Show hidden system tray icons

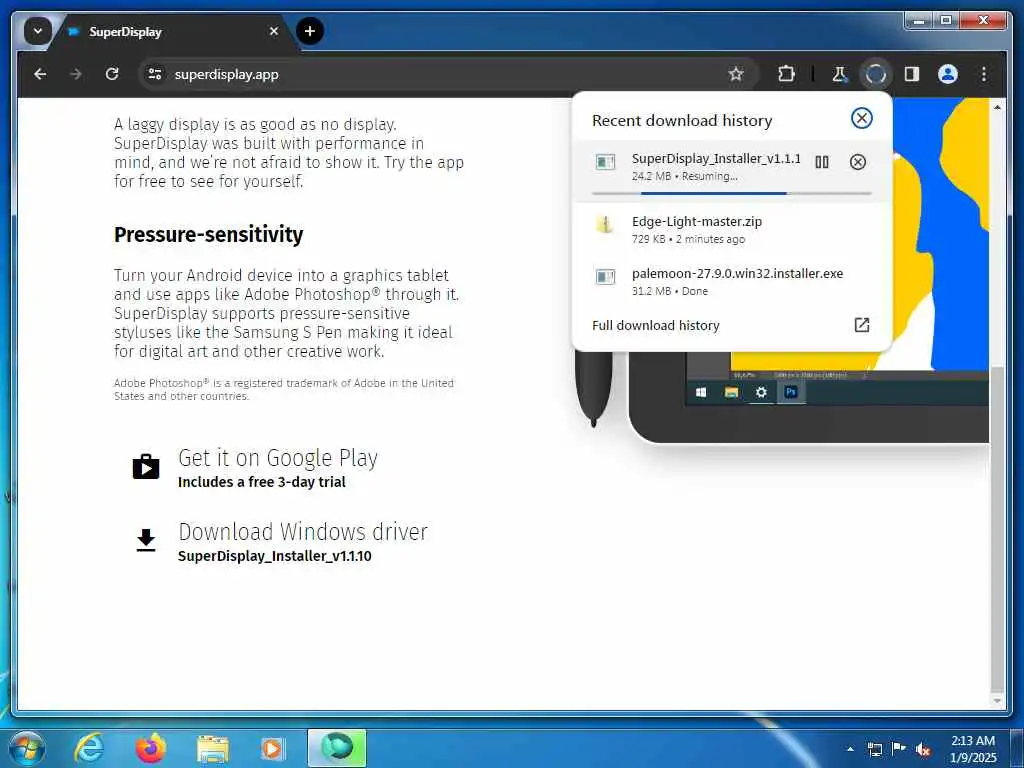point(850,749)
